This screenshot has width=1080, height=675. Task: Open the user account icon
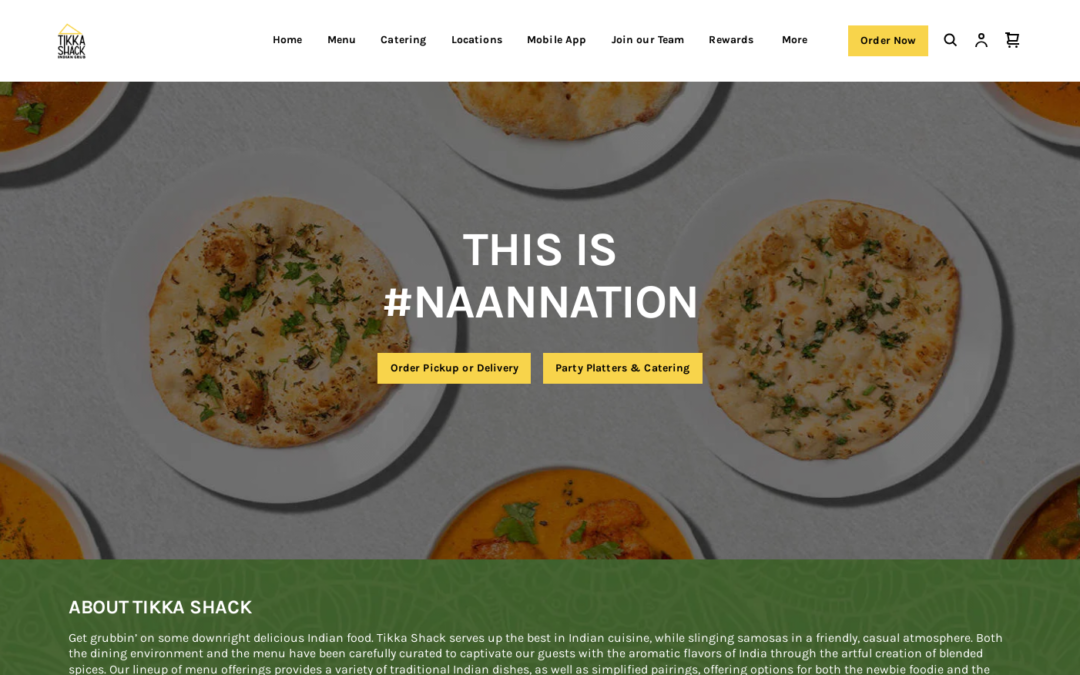tap(981, 40)
